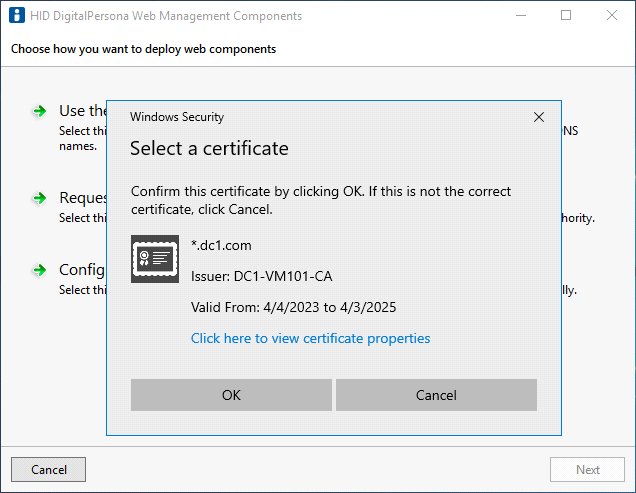
Task: Confirm the certificate by pressing OK
Action: tap(231, 395)
